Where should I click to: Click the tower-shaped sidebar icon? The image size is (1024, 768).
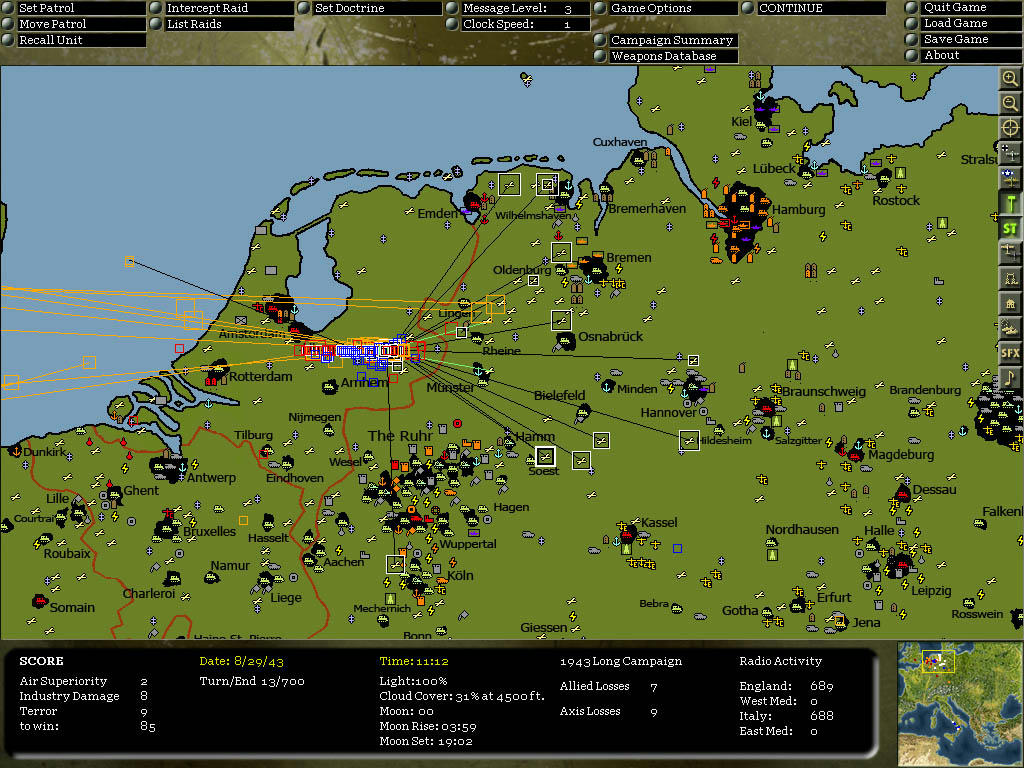click(x=1010, y=278)
